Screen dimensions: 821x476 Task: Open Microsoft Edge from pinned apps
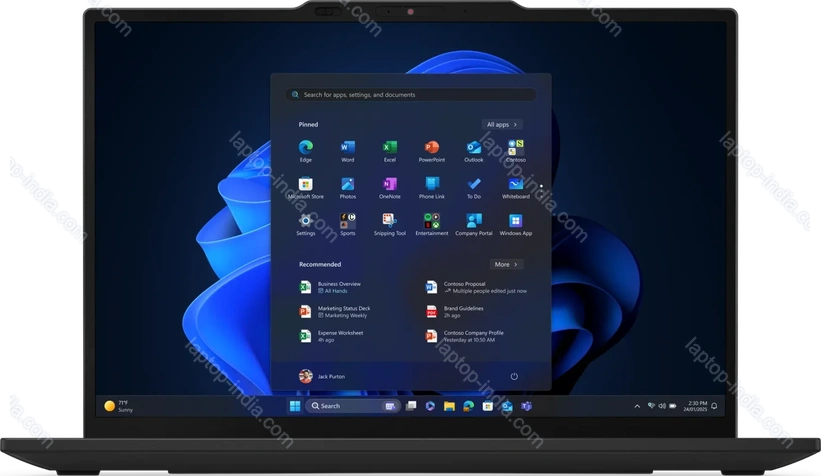tap(305, 149)
